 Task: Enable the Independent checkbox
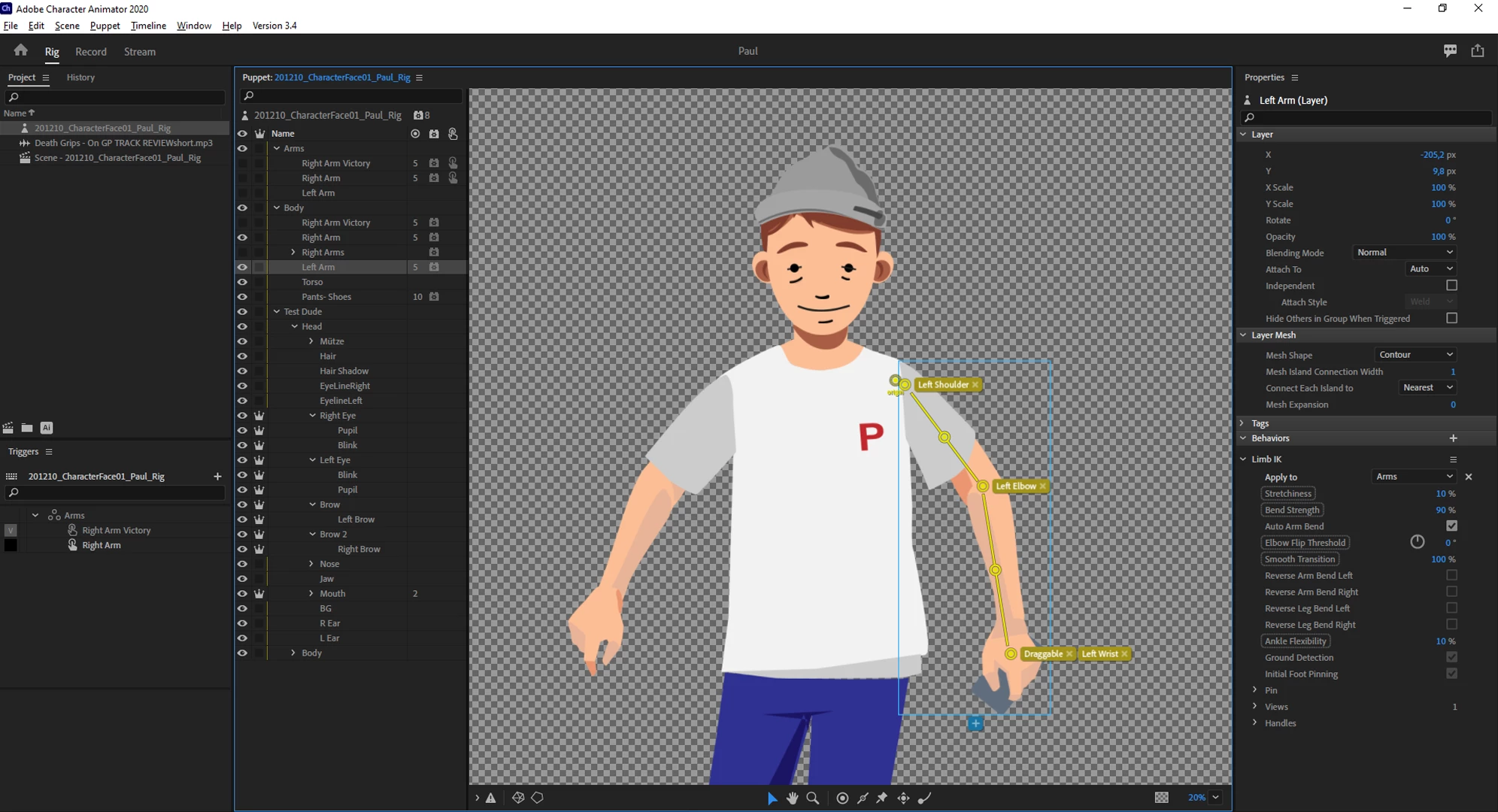coord(1451,286)
